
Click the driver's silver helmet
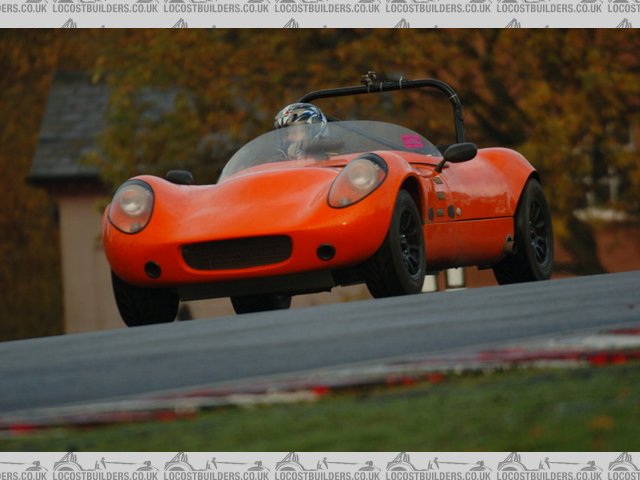300,120
